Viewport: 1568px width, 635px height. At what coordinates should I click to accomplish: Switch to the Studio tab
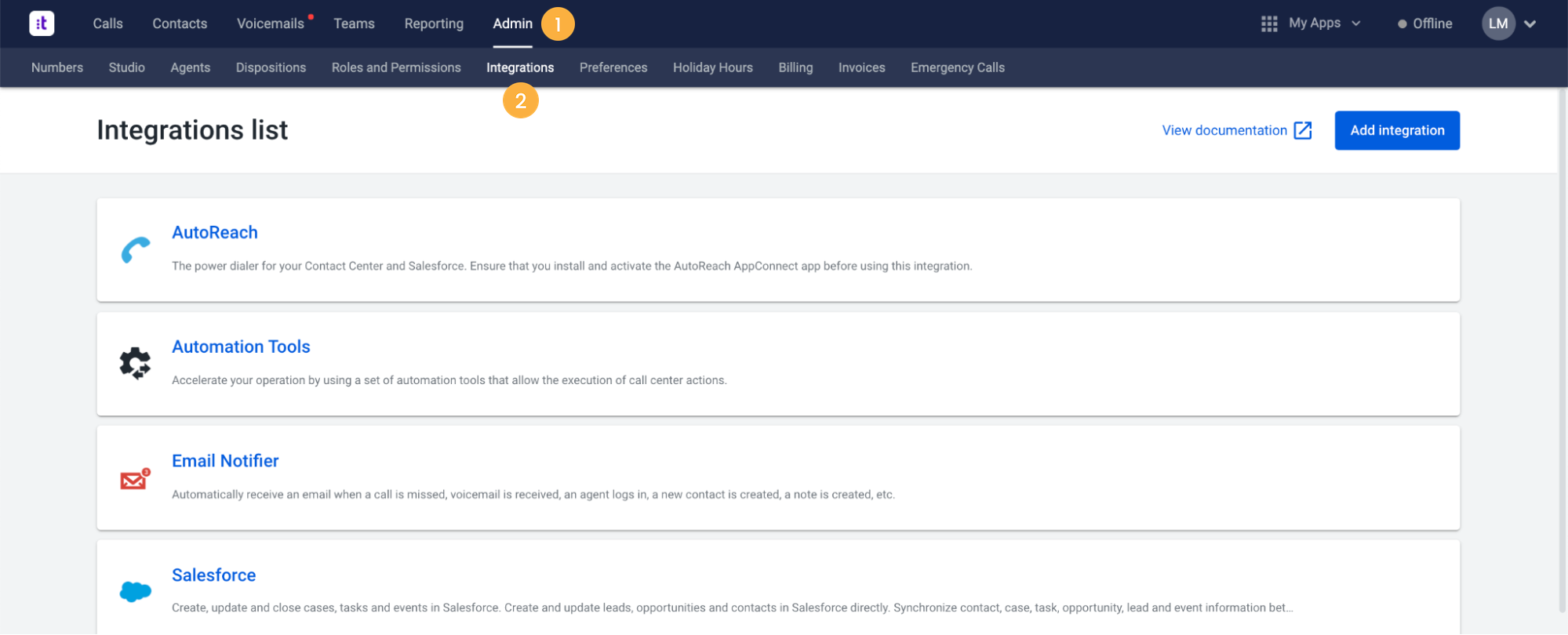126,67
